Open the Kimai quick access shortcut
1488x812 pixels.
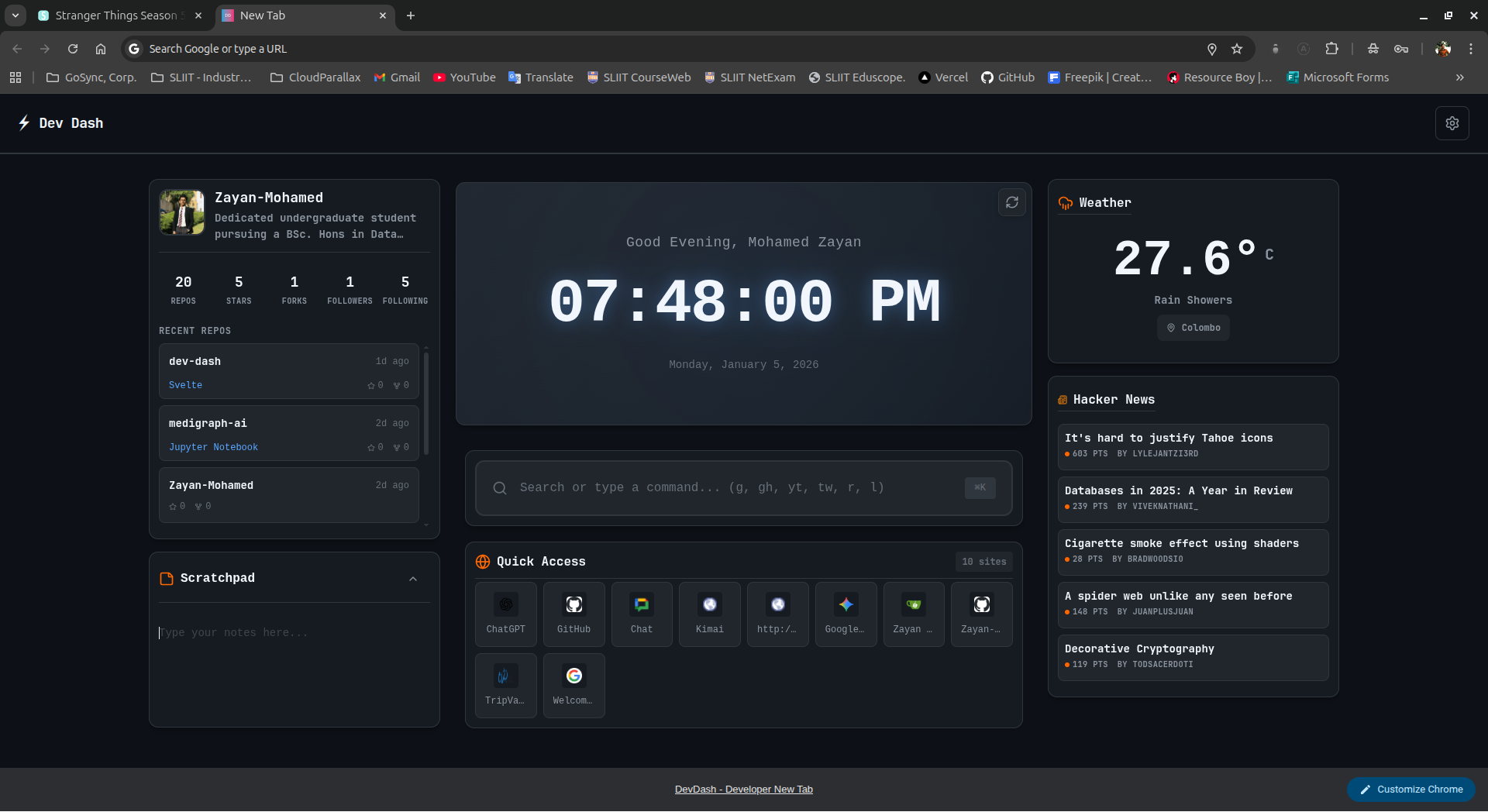click(x=709, y=614)
